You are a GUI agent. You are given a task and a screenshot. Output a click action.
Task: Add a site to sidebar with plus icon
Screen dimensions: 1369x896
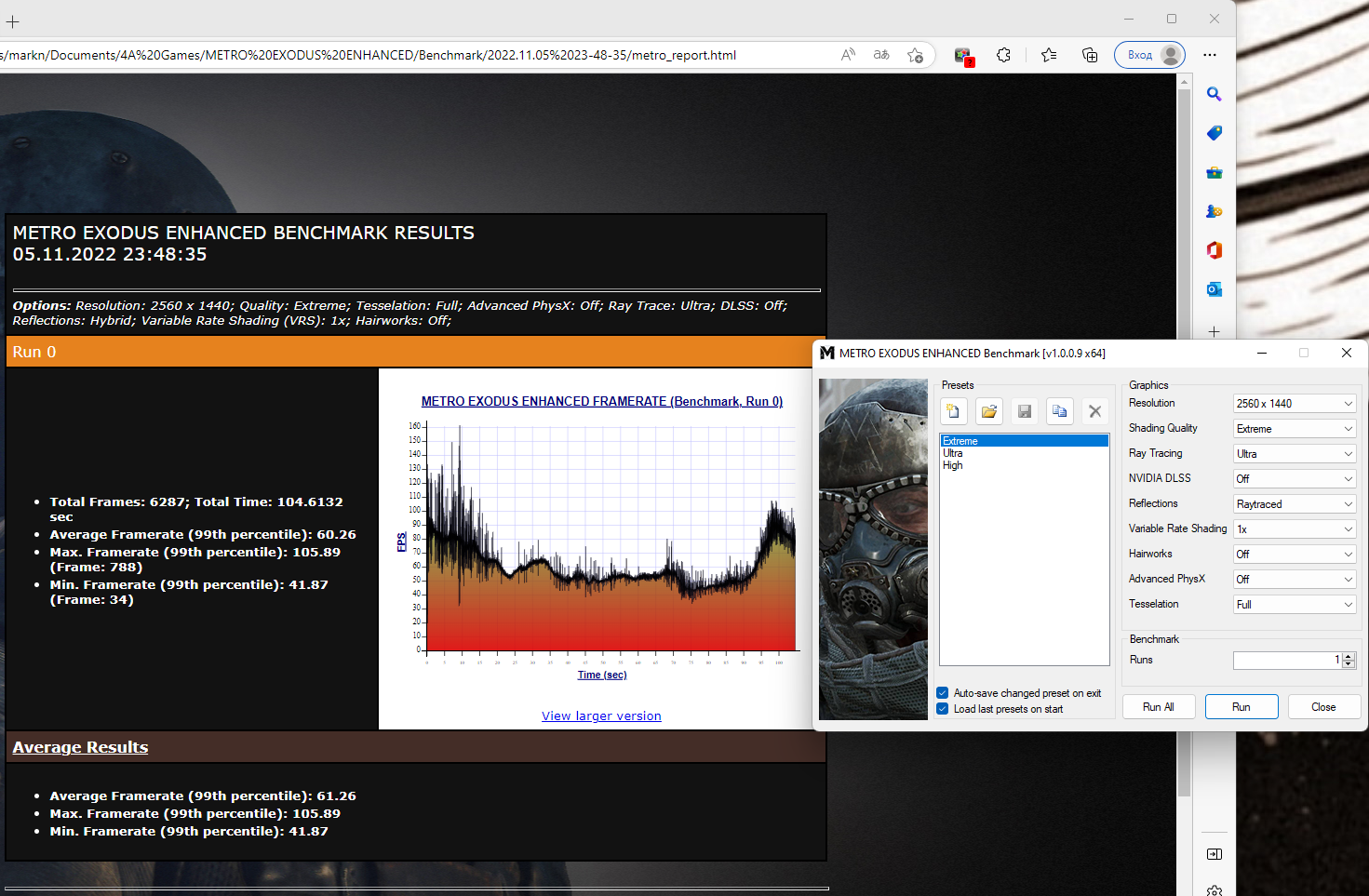(x=1215, y=331)
